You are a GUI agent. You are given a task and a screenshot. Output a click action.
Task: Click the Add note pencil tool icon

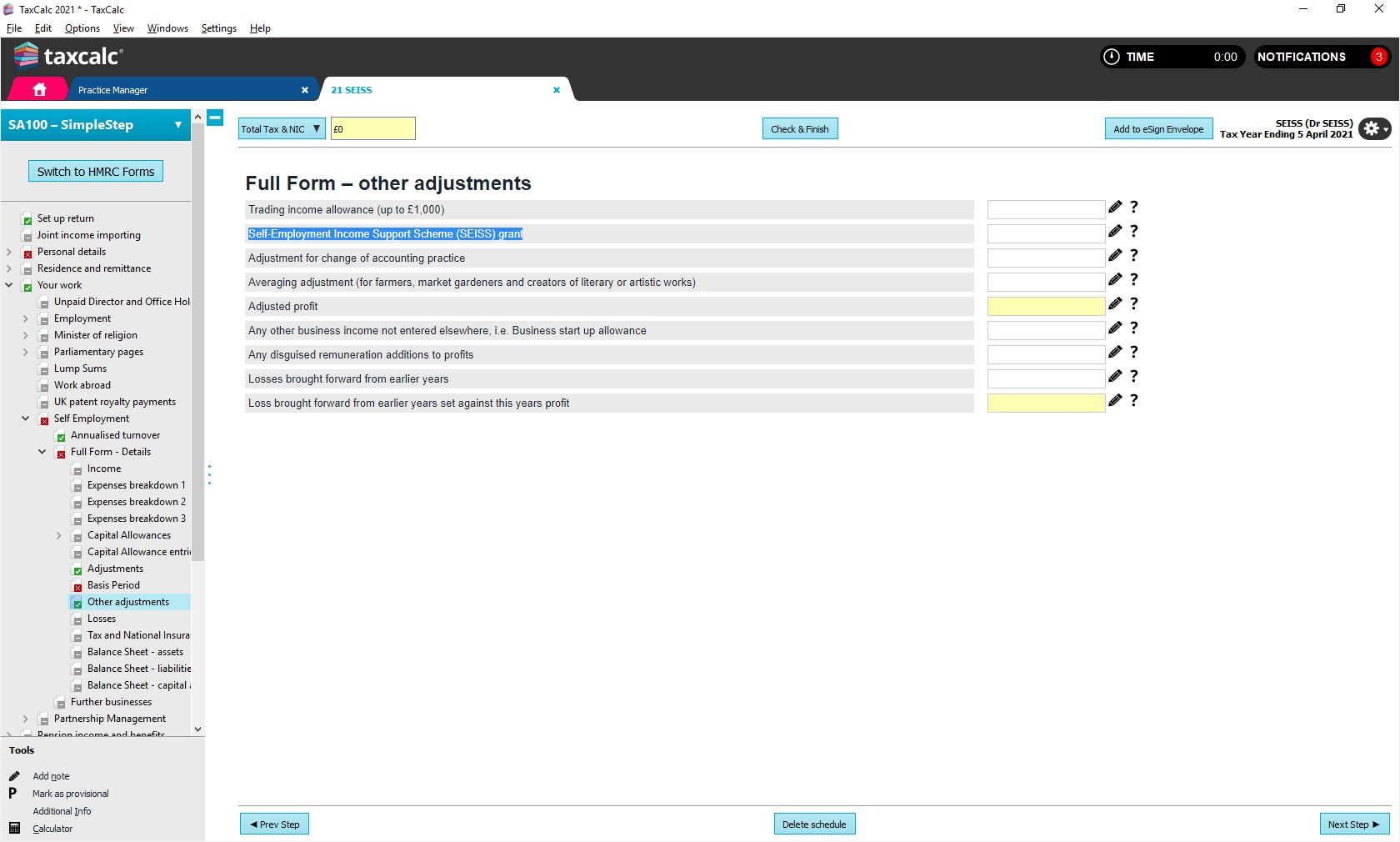click(14, 776)
